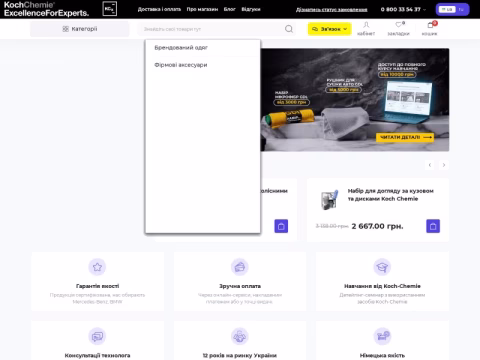Click the Навчання від Koch-Chemie graduation cap icon

click(x=382, y=267)
